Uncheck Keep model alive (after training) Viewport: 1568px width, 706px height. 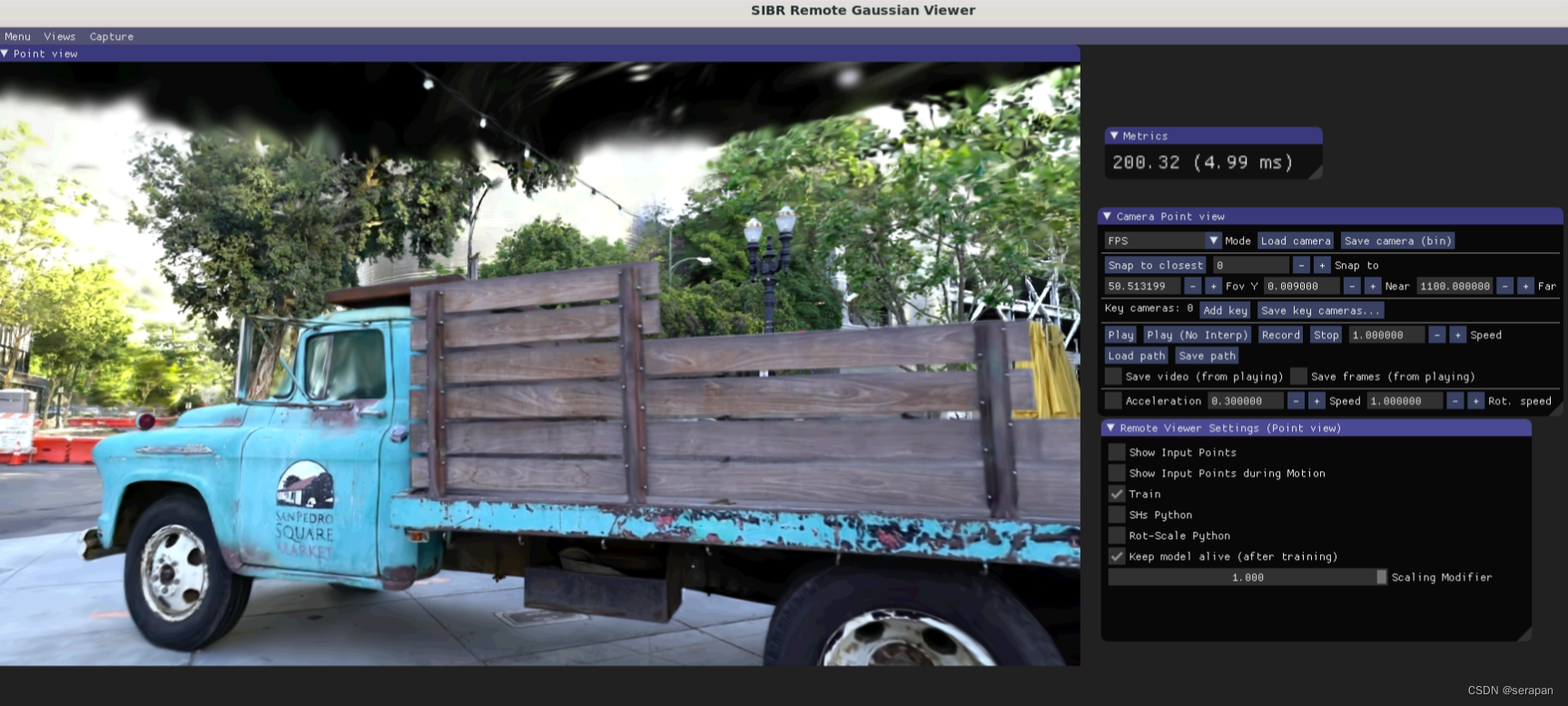point(1117,556)
